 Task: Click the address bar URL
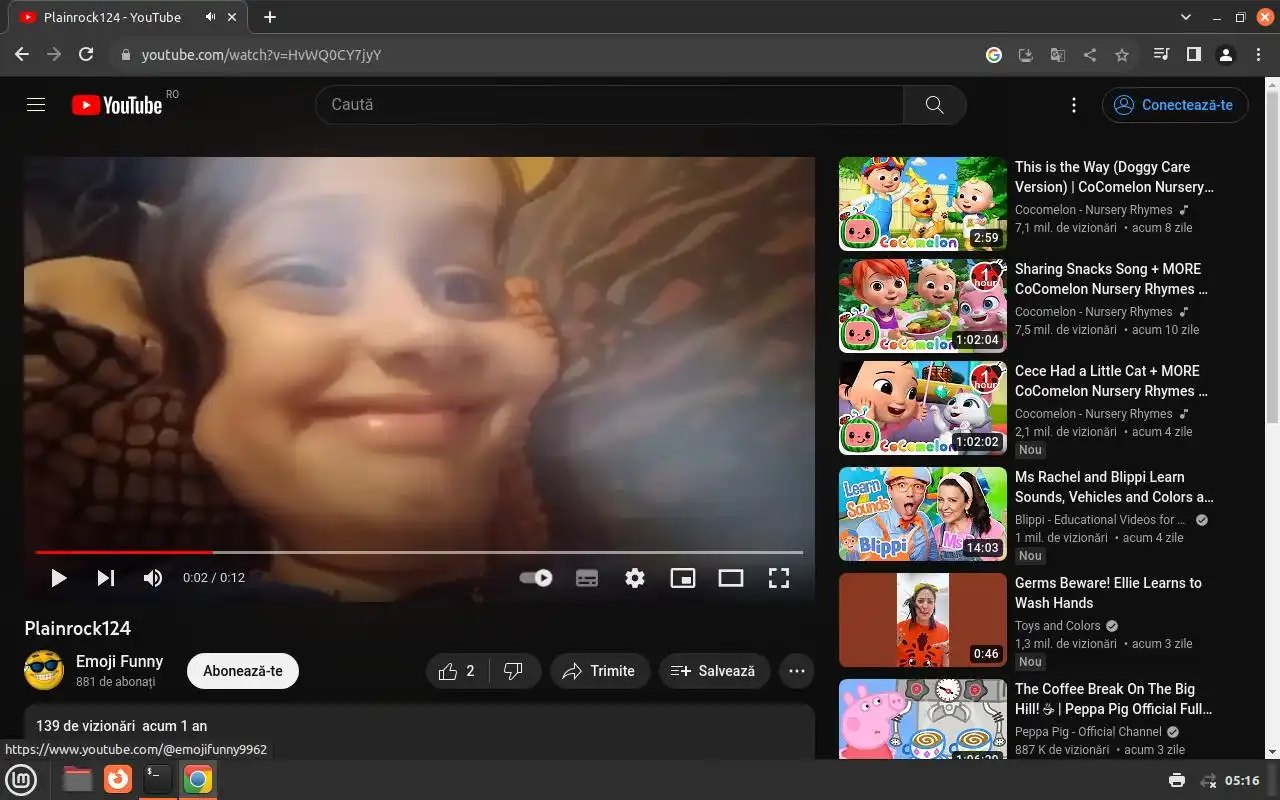point(261,55)
